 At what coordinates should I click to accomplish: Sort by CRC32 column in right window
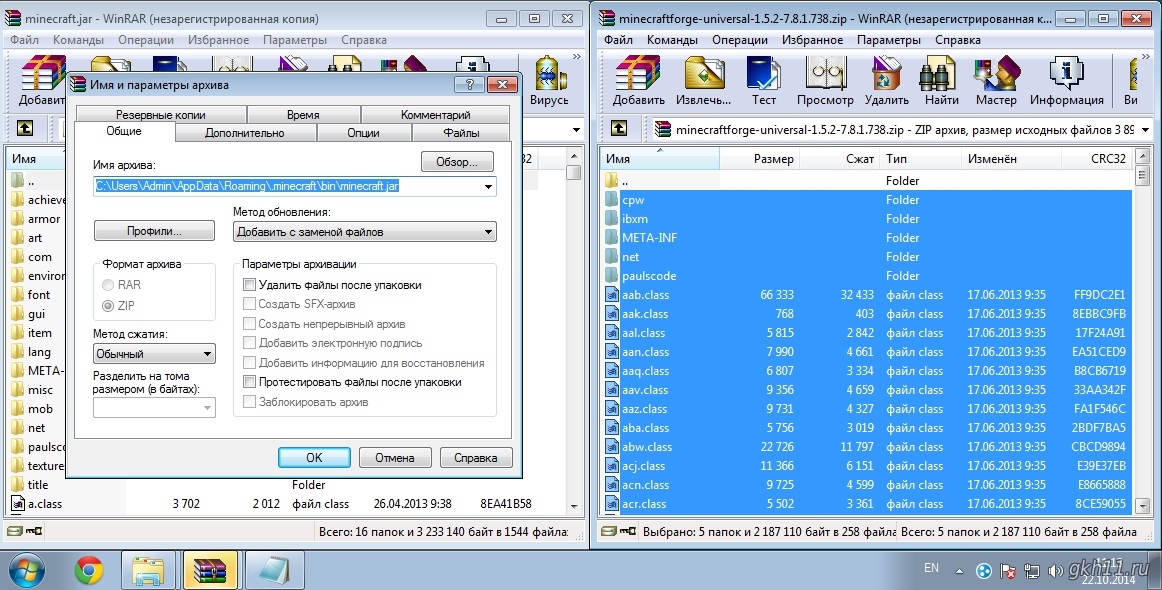pyautogui.click(x=1098, y=159)
